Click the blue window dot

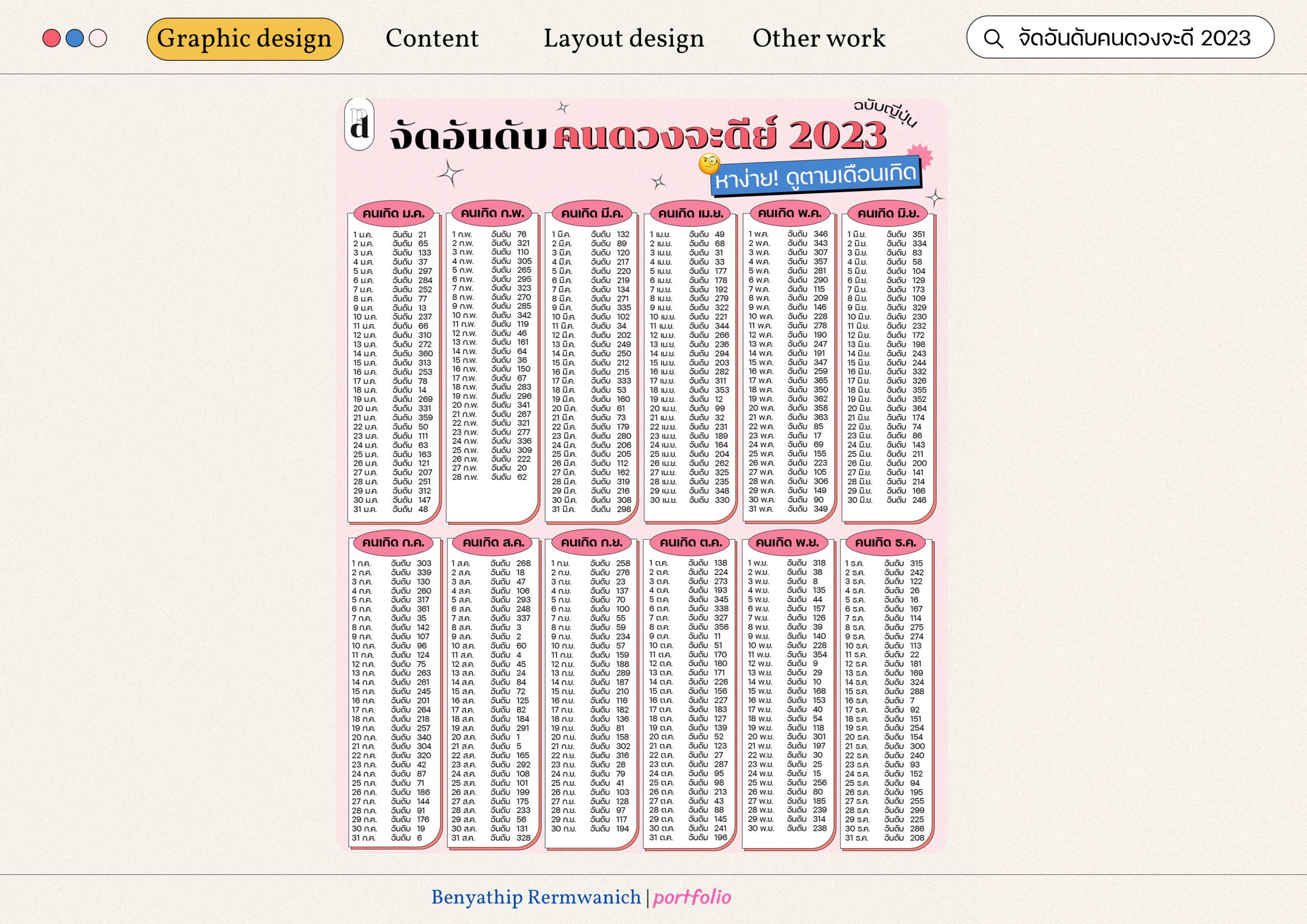pyautogui.click(x=75, y=39)
